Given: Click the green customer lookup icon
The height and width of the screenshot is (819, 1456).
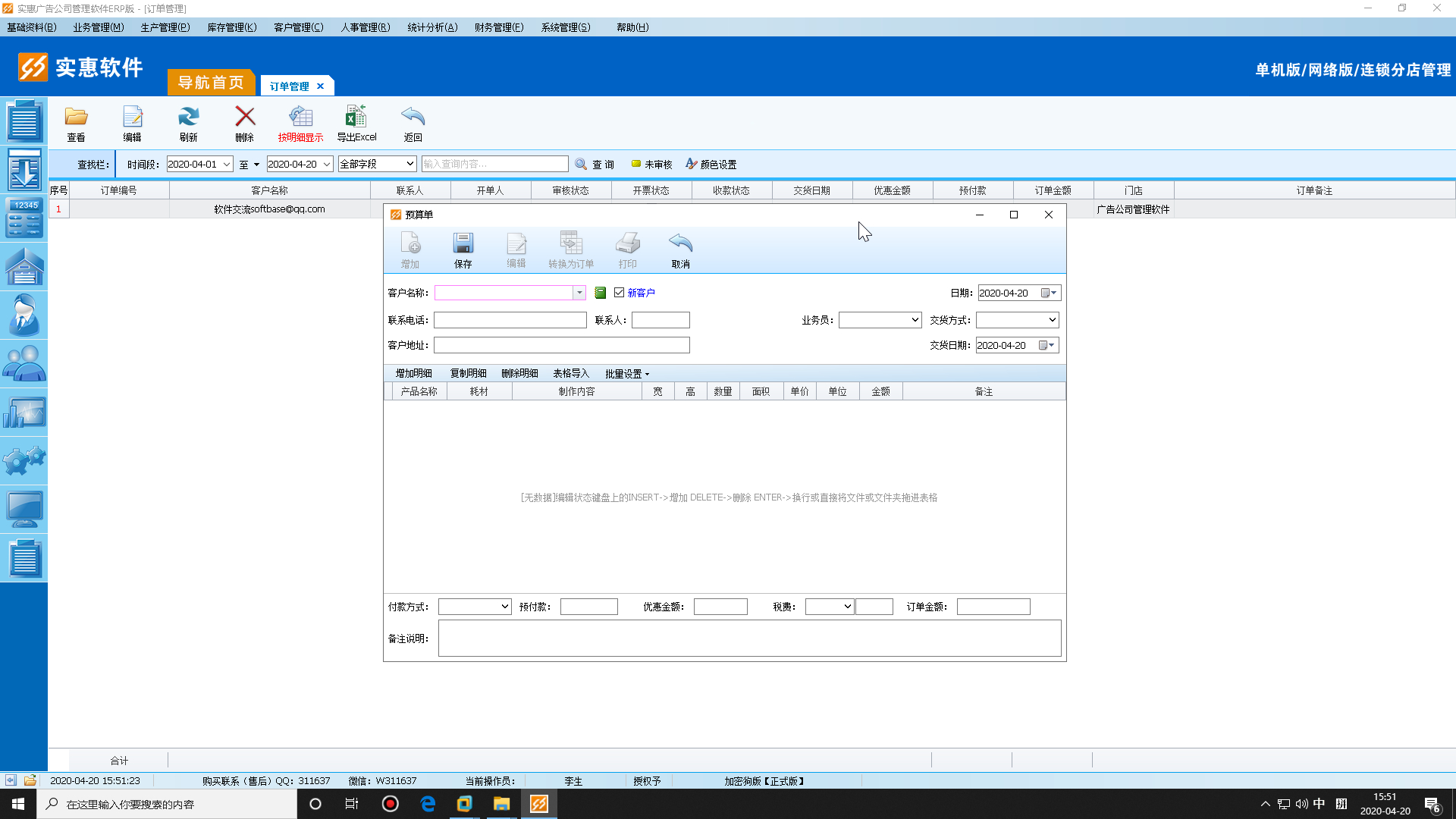Looking at the screenshot, I should tap(600, 293).
